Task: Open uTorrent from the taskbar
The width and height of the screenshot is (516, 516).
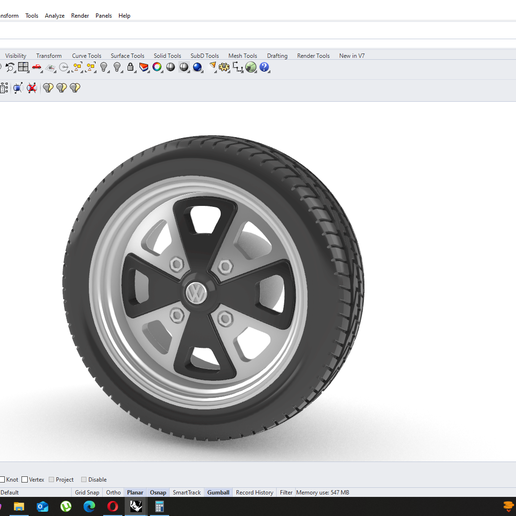Action: click(x=66, y=507)
